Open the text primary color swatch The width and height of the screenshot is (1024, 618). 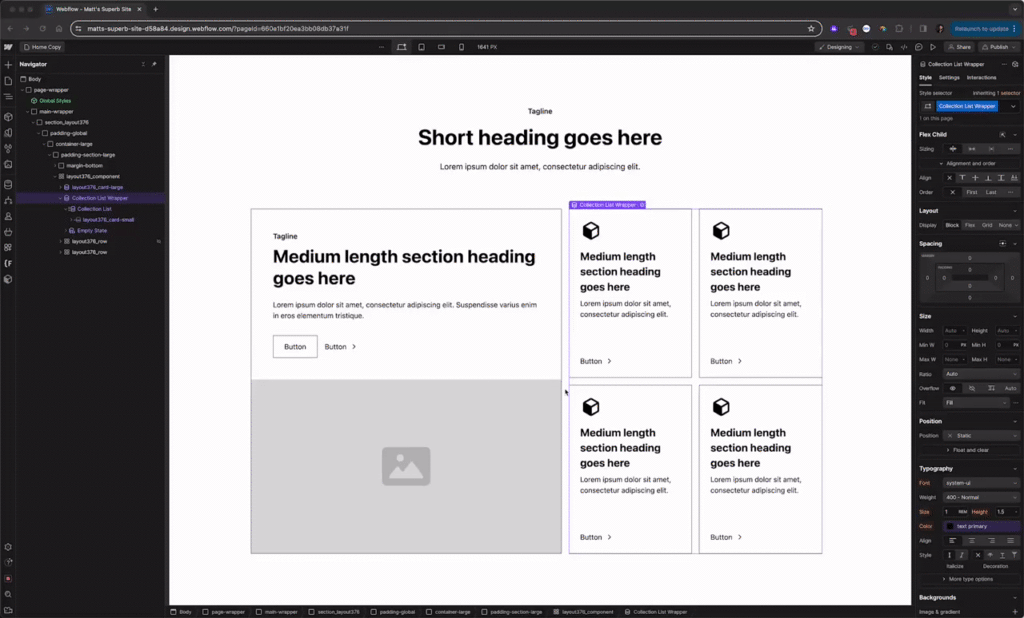click(950, 526)
